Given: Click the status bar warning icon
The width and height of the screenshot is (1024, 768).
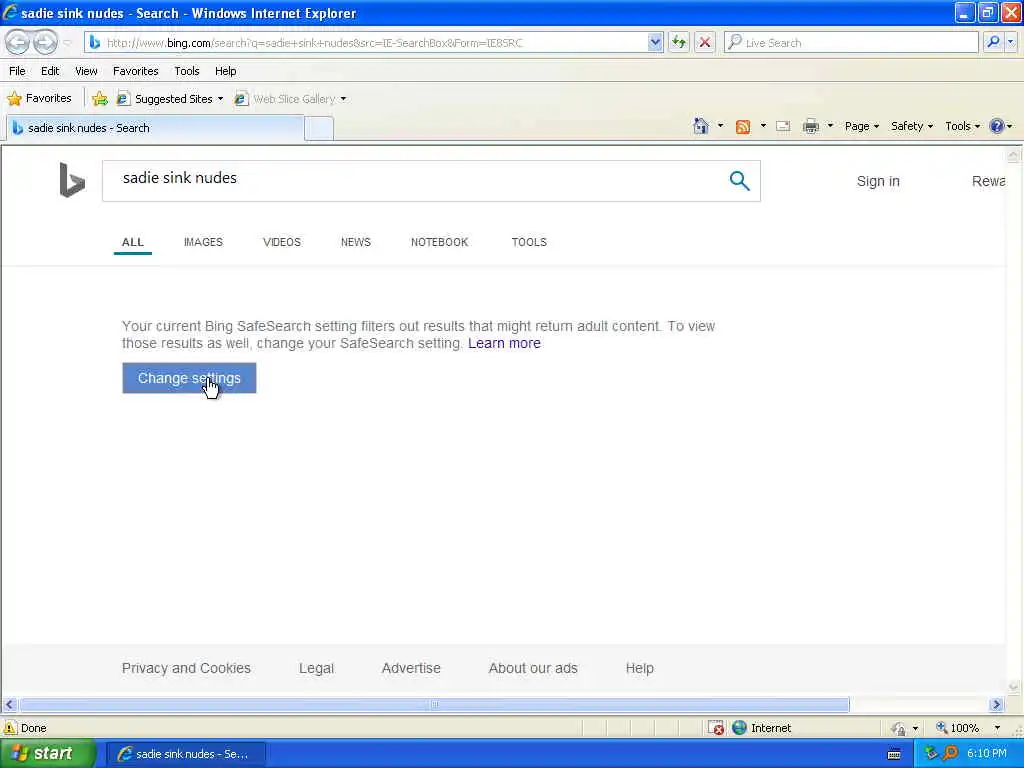Looking at the screenshot, I should click(x=10, y=728).
